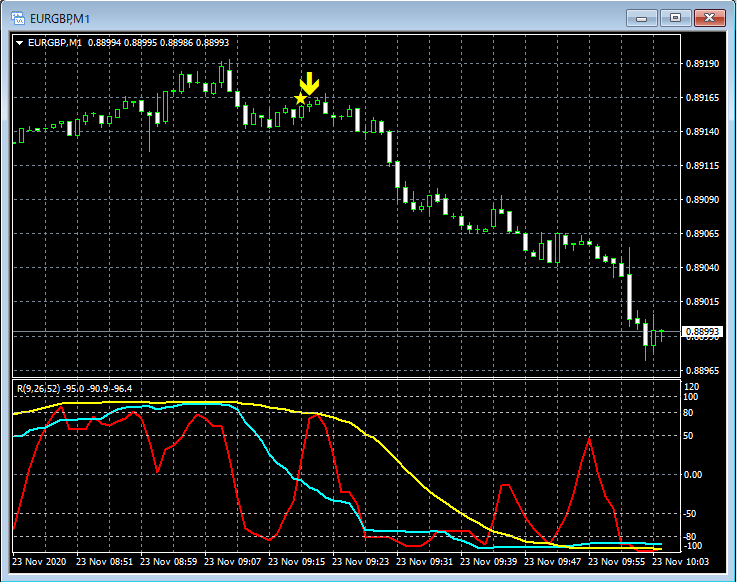Click the 0.89190 price scale label
The width and height of the screenshot is (738, 582).
pos(702,64)
